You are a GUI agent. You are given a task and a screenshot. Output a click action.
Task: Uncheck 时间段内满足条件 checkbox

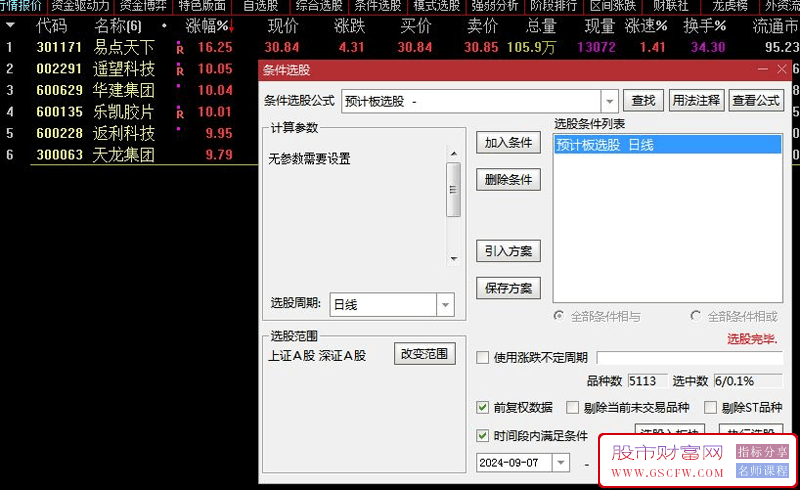[482, 435]
